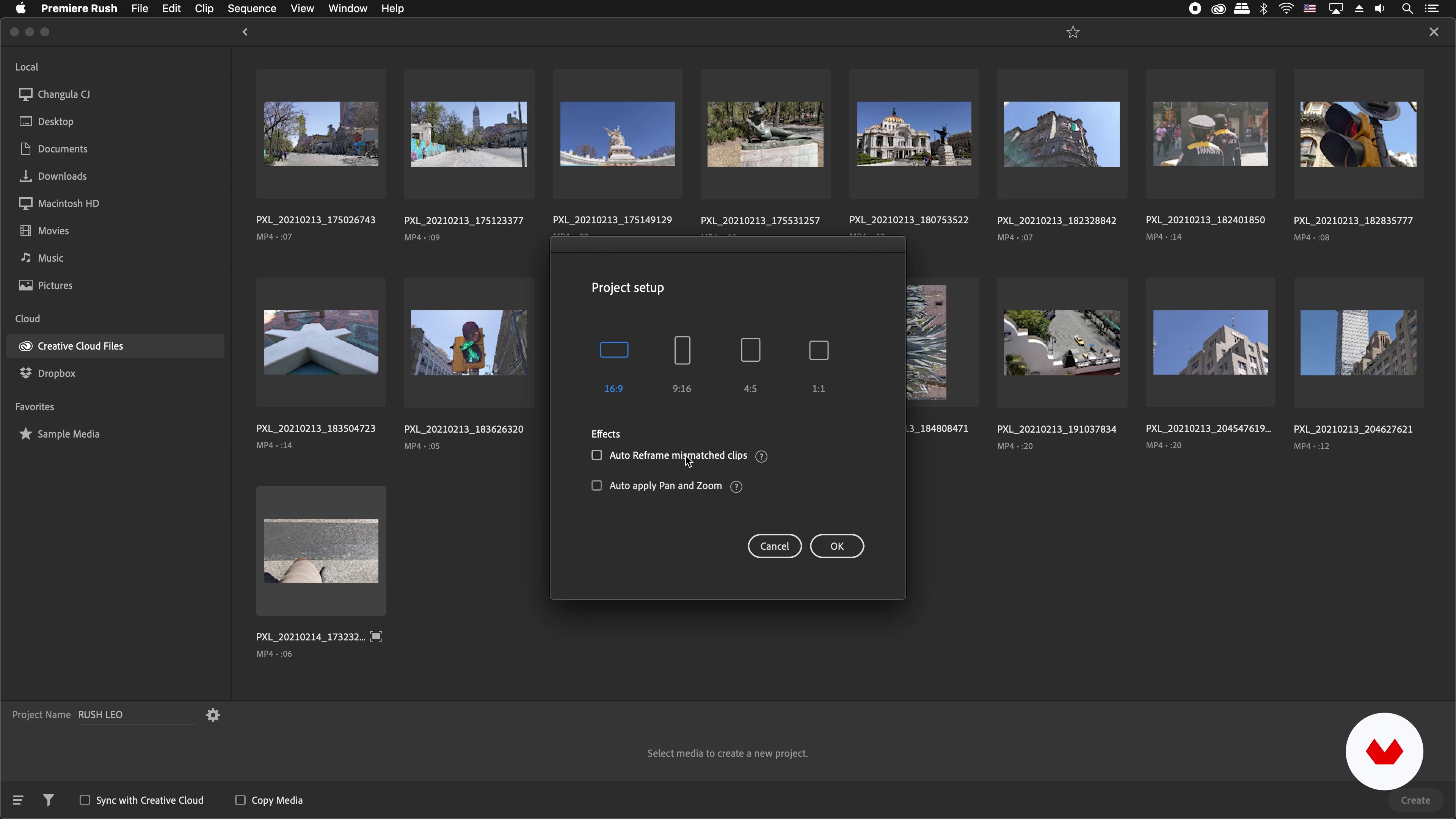This screenshot has height=819, width=1456.
Task: Select the 16:9 landscape aspect ratio icon
Action: 614,350
